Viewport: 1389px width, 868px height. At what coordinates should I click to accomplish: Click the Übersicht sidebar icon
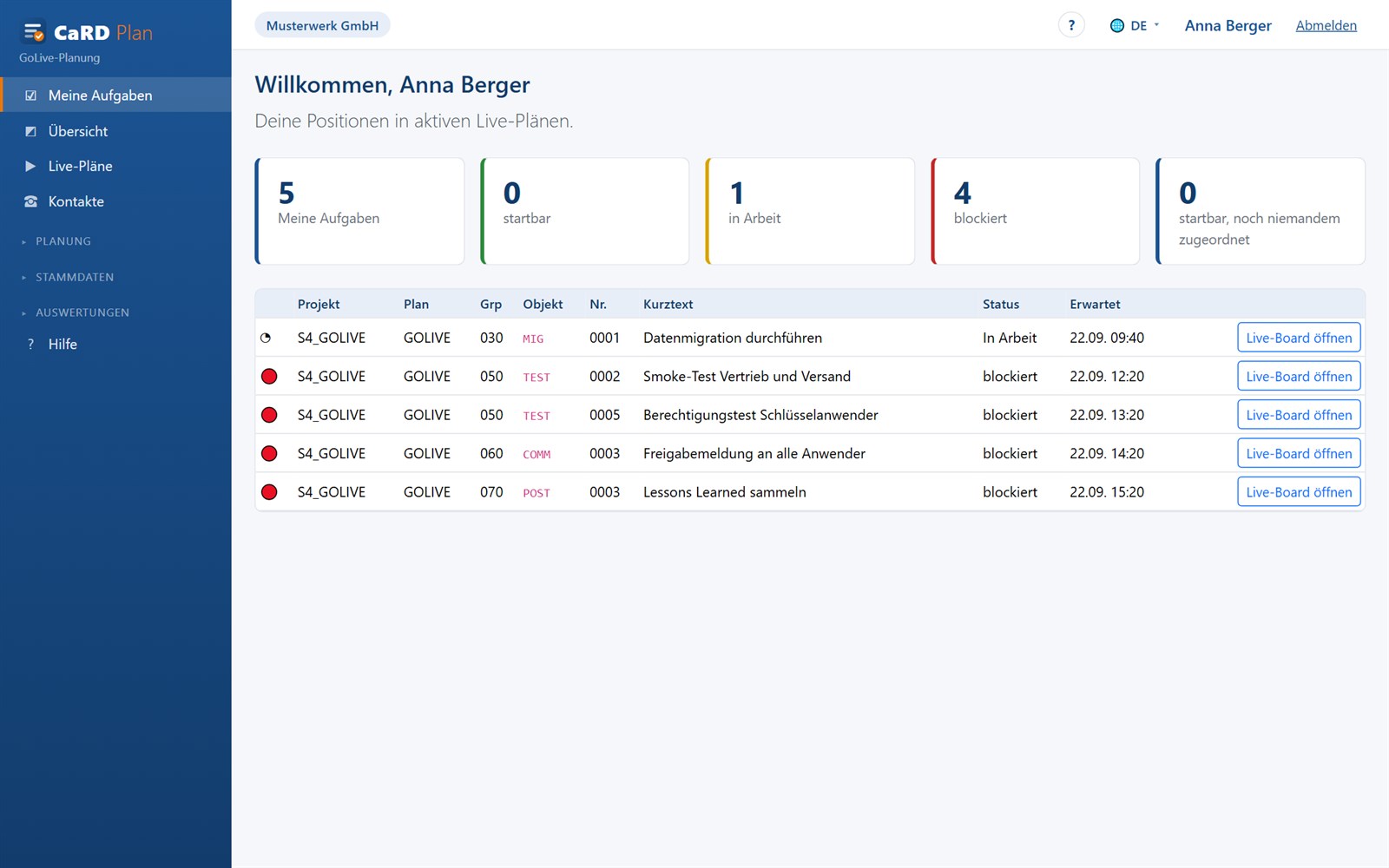point(31,131)
